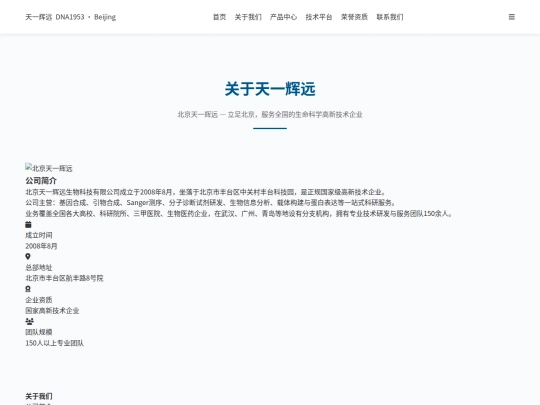This screenshot has height=405, width=540.
Task: Open 技术平台 navigation item
Action: (x=319, y=17)
